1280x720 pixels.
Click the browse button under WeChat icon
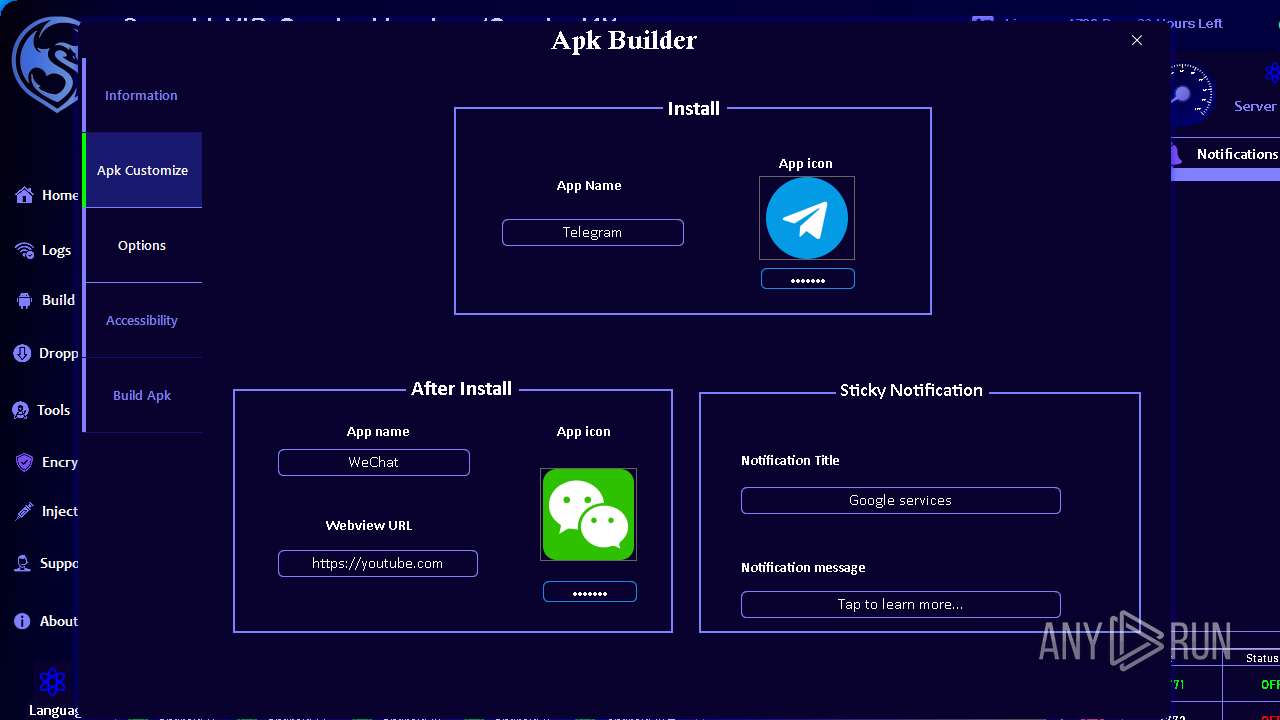coord(589,592)
